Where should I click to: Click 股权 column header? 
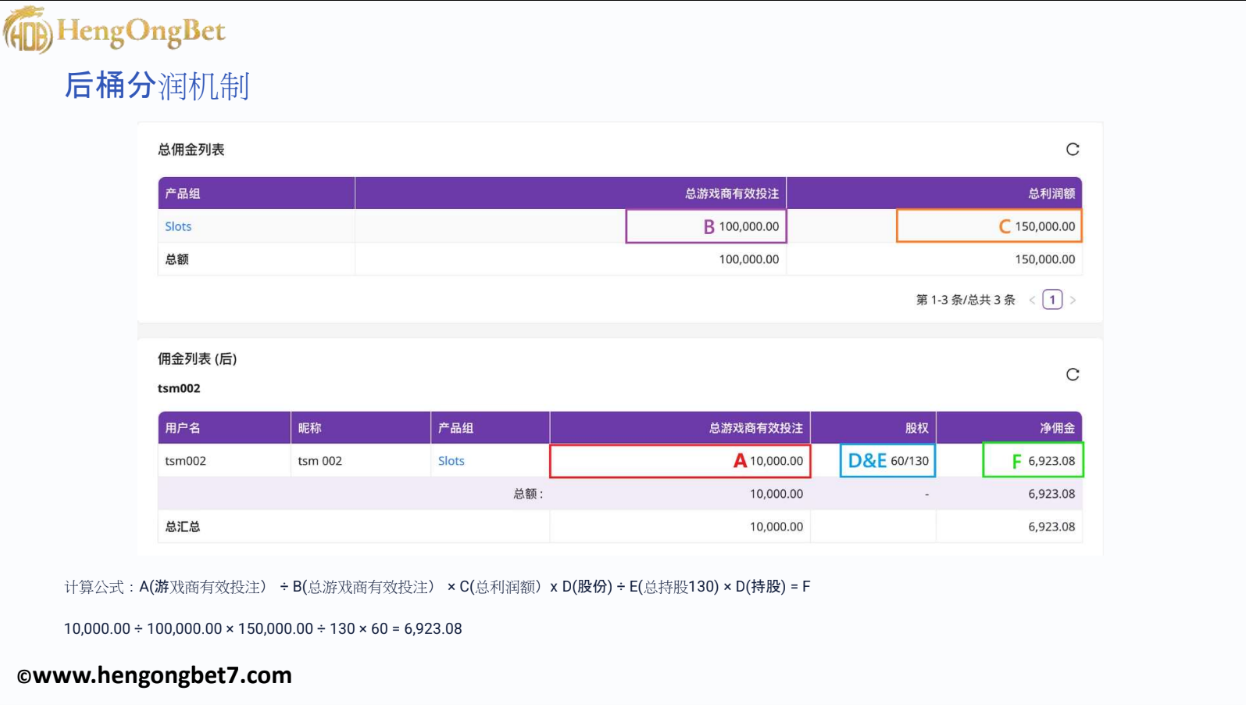[916, 428]
